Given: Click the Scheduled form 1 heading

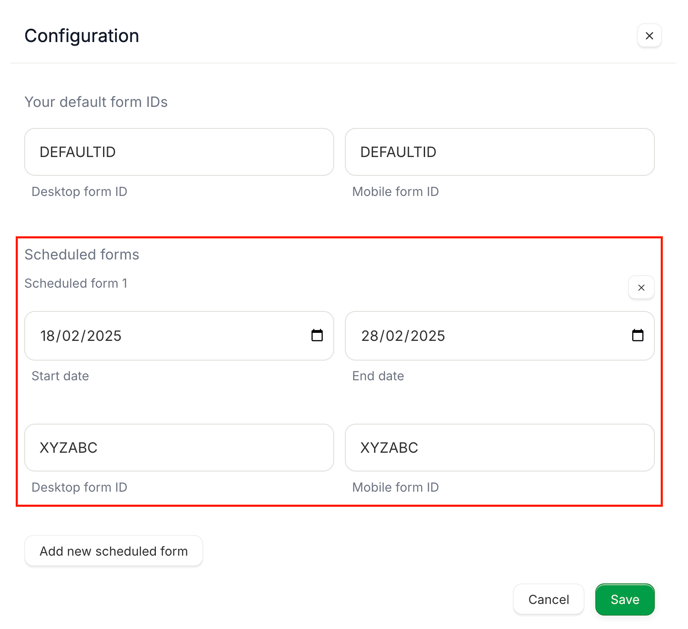Looking at the screenshot, I should coord(76,283).
